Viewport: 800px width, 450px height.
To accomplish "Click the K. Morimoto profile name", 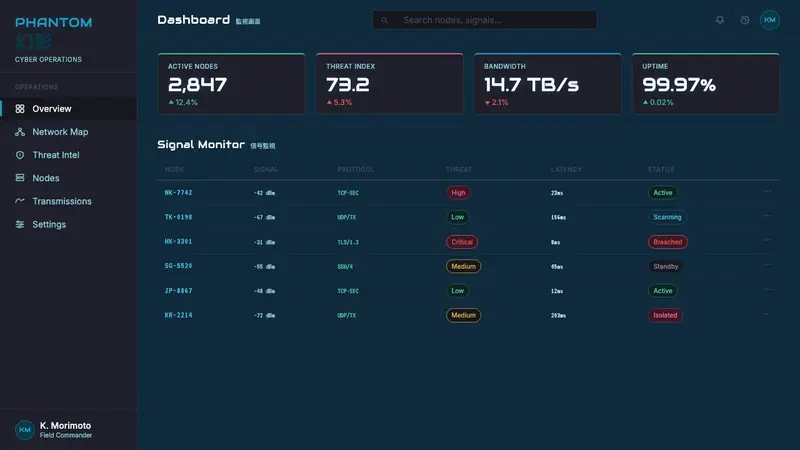I will (x=65, y=426).
